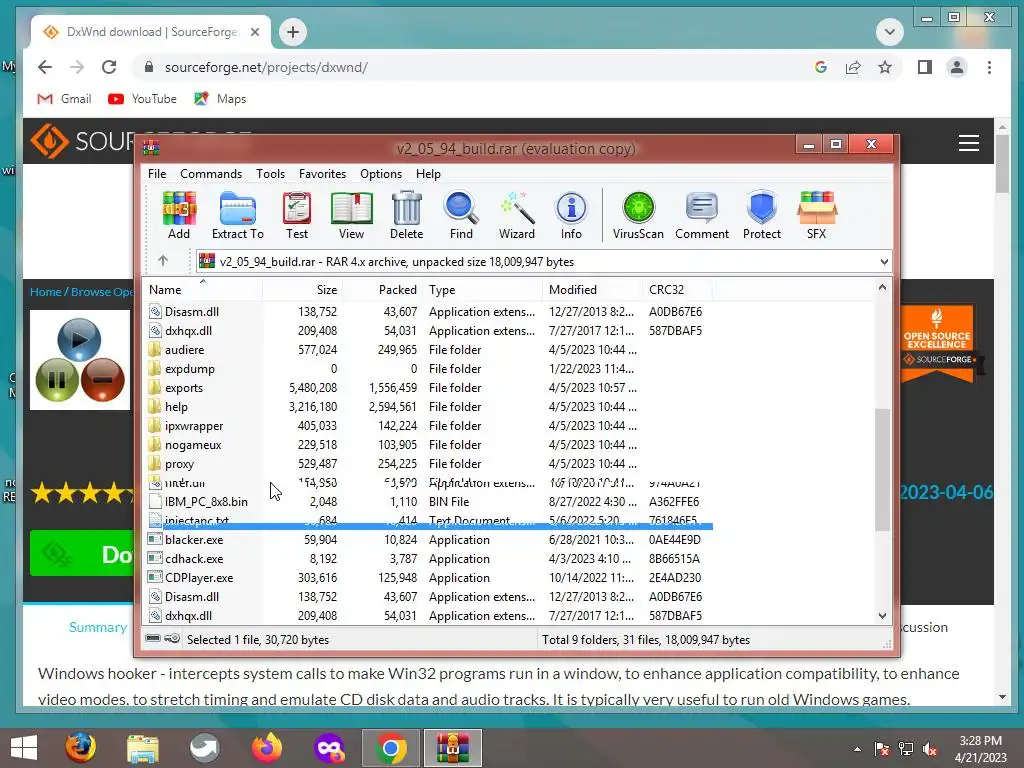Select the nogameux folder row
Screen dimensions: 1024x768
[428, 445]
